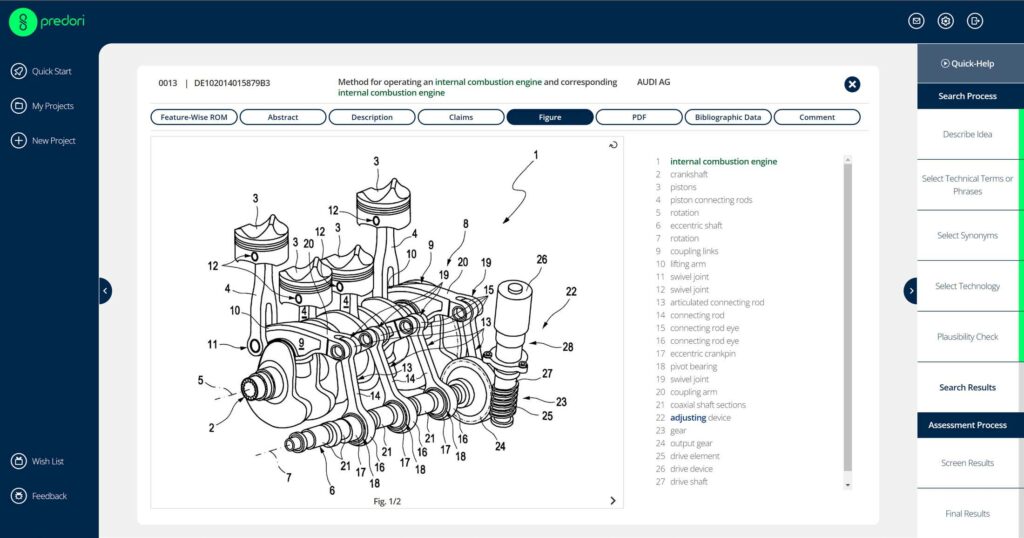Image resolution: width=1024 pixels, height=538 pixels.
Task: Click 'pistons' list entry
Action: (682, 187)
